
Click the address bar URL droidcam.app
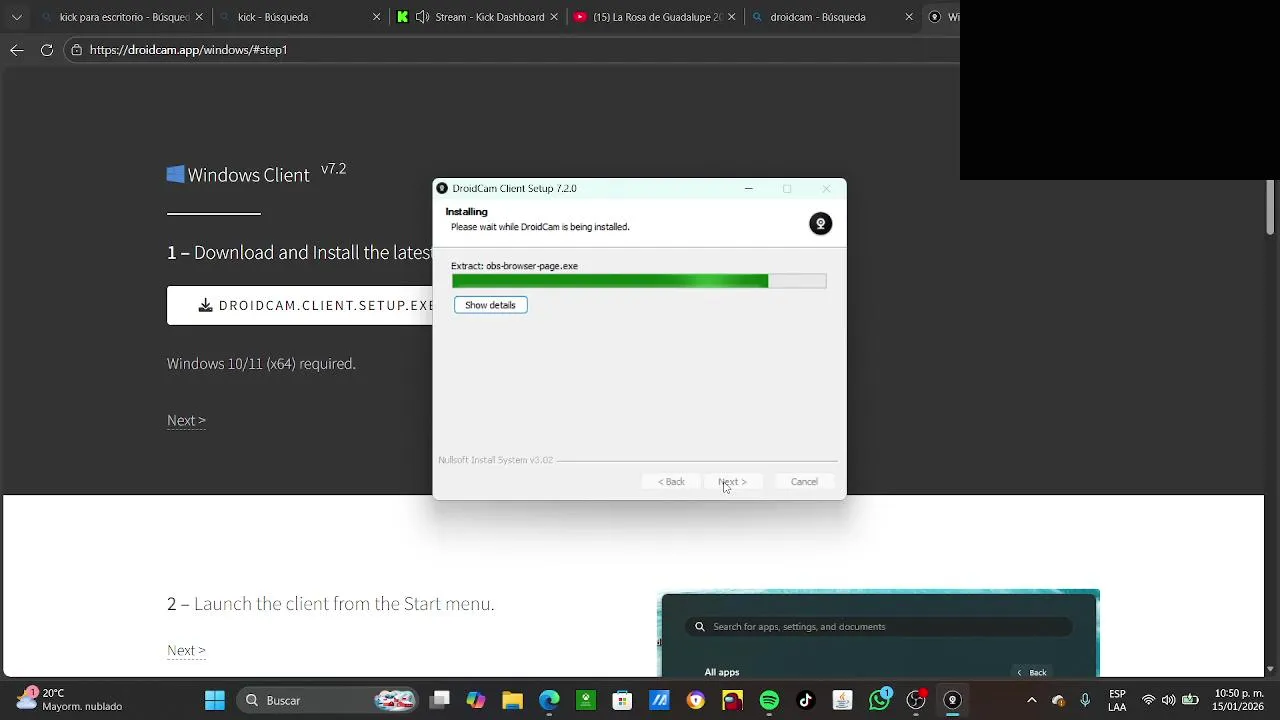click(x=188, y=50)
